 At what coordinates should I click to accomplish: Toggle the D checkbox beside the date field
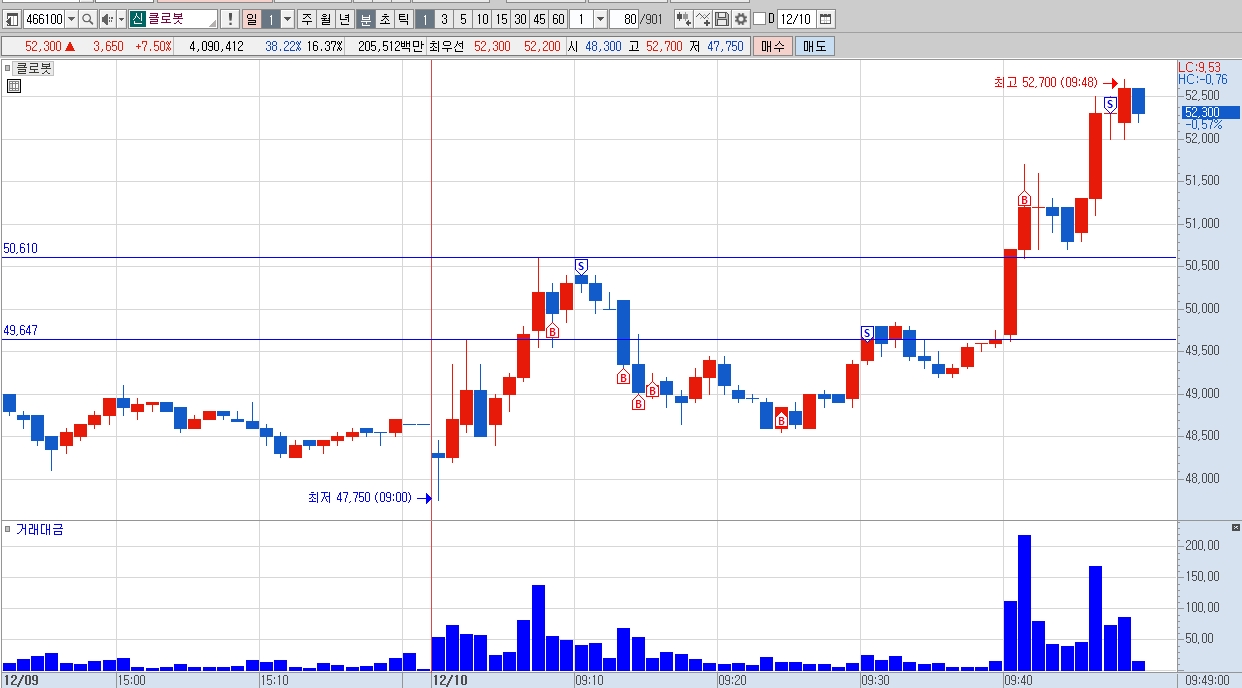pyautogui.click(x=759, y=19)
